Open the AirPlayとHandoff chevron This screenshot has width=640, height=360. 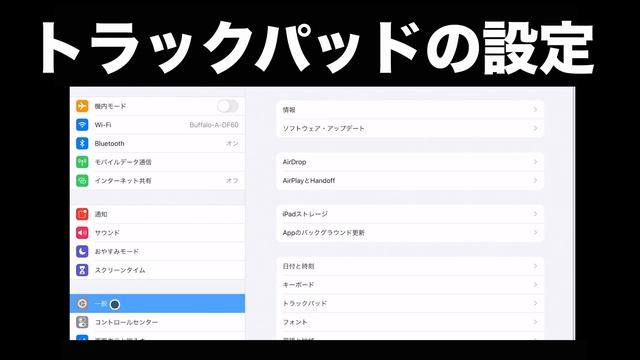[x=535, y=180]
